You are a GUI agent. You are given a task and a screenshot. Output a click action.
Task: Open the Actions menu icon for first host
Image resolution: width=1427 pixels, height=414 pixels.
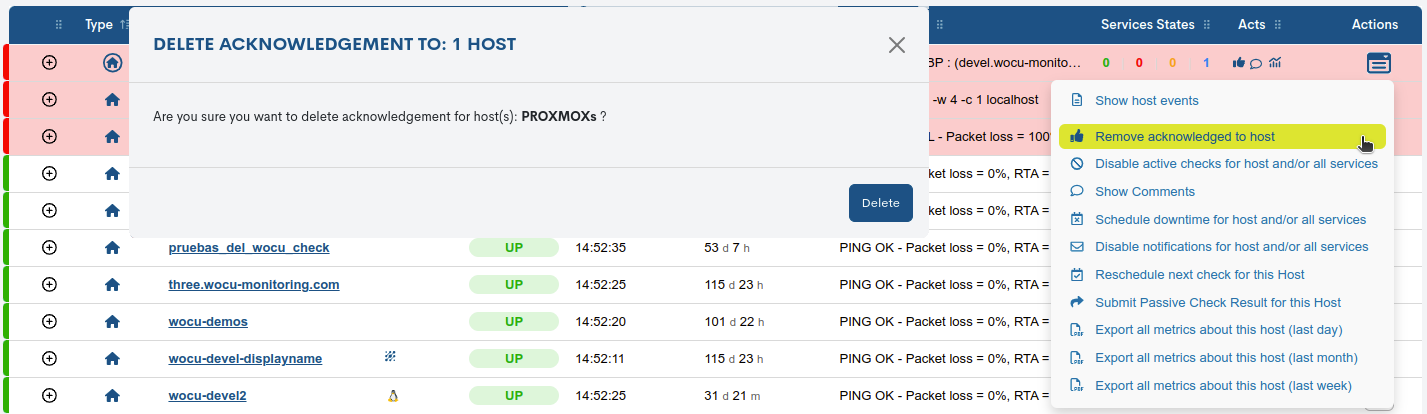pyautogui.click(x=1378, y=63)
